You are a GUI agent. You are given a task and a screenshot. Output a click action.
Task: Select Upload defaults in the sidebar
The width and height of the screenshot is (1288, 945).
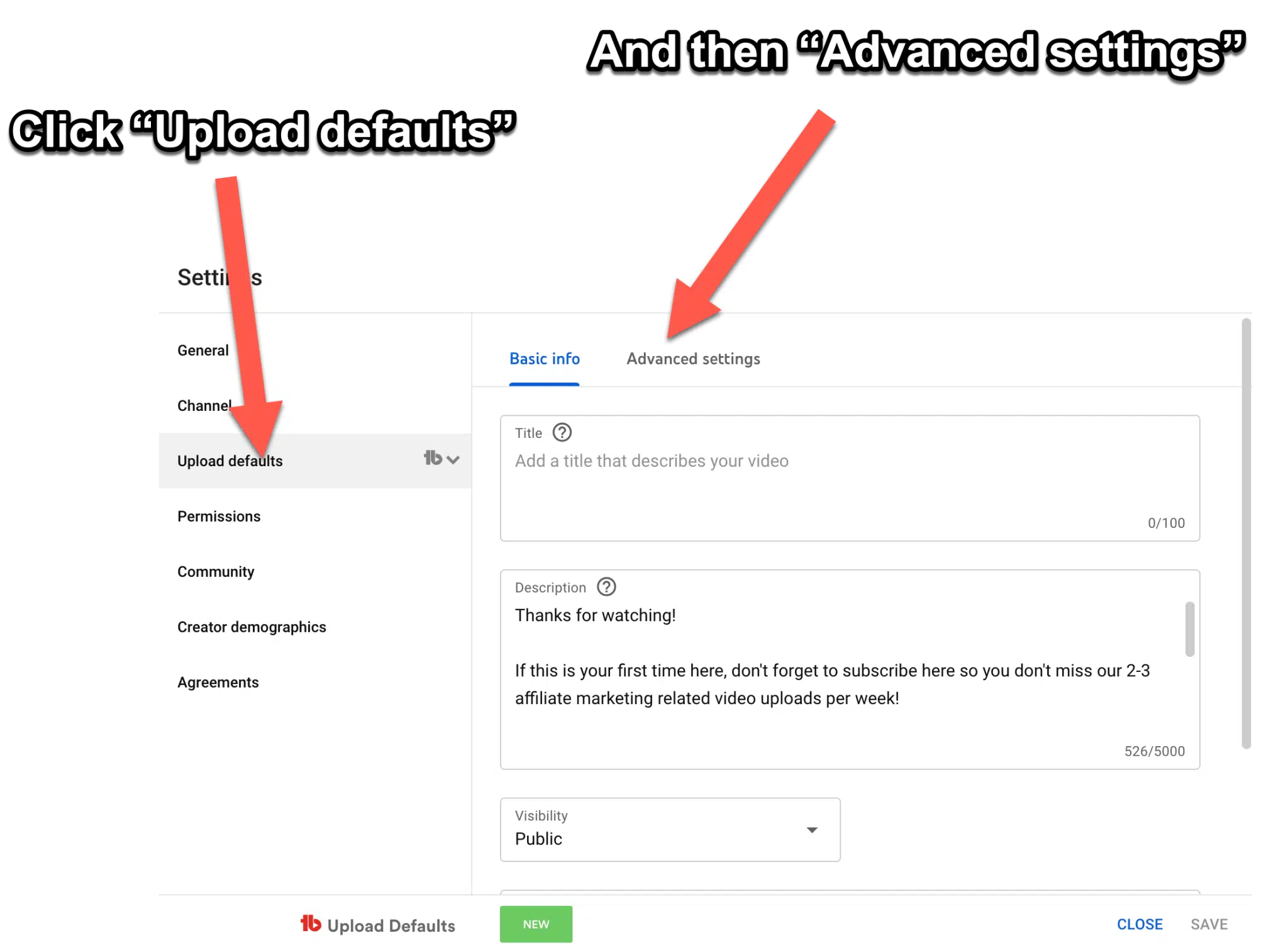314,461
